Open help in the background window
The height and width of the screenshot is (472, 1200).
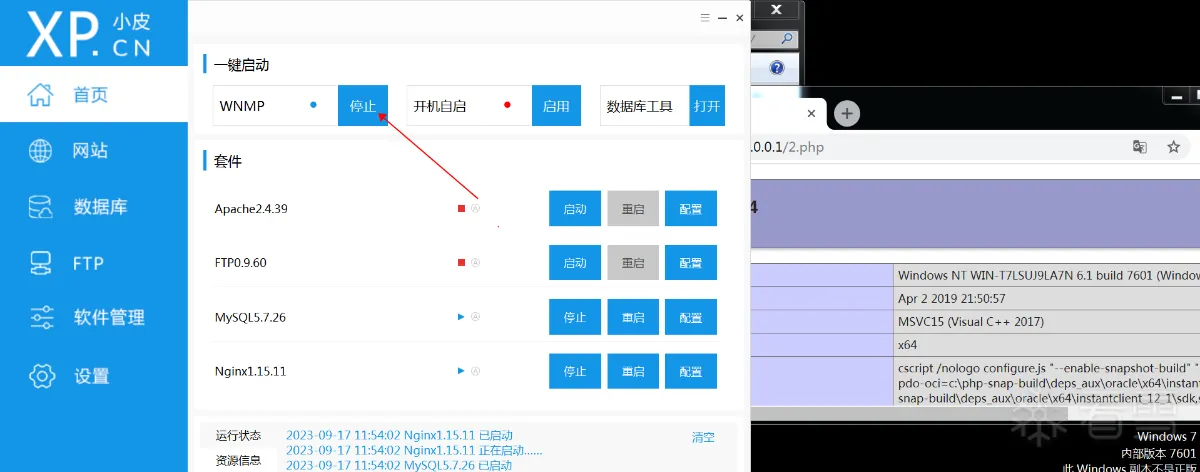coord(776,68)
